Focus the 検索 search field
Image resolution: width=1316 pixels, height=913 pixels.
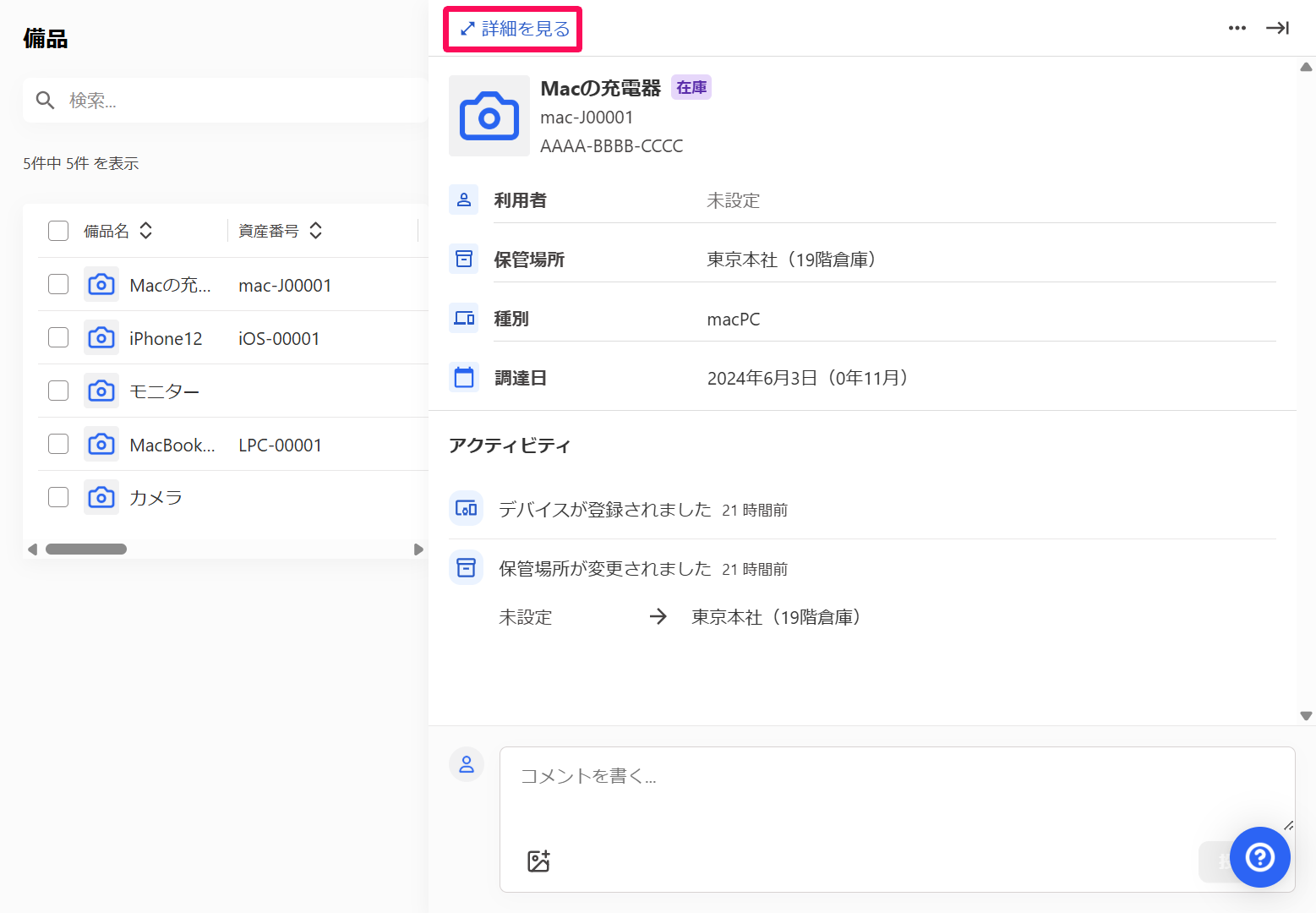(225, 101)
